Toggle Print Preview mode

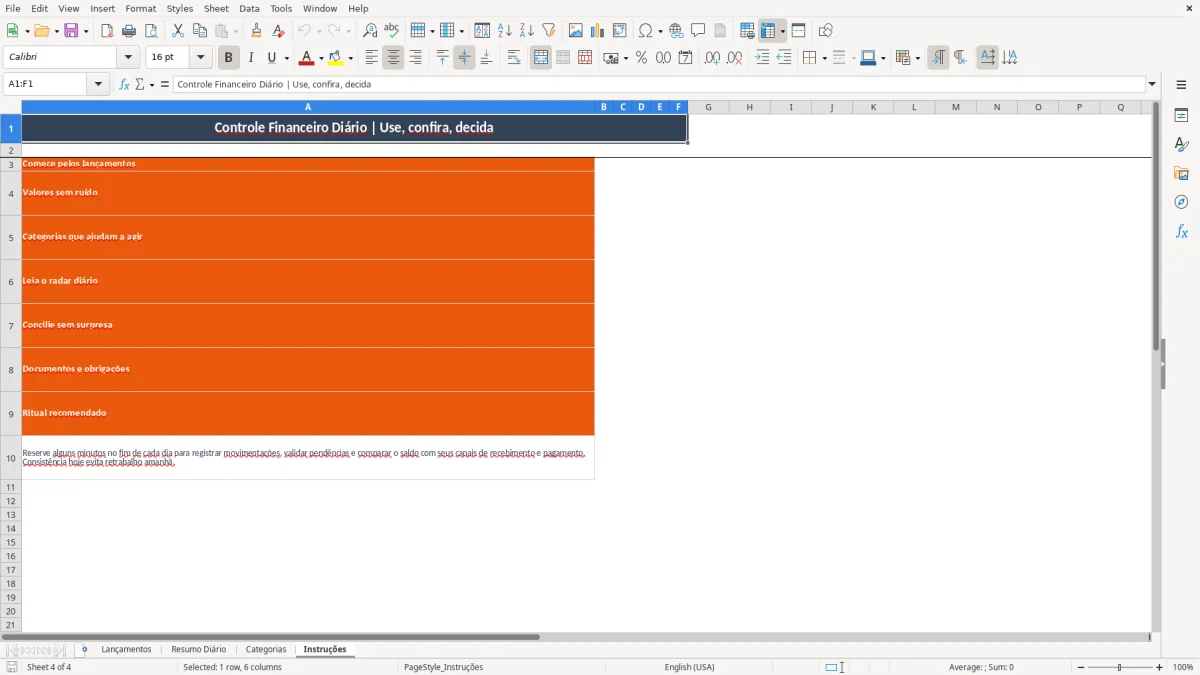(x=151, y=31)
